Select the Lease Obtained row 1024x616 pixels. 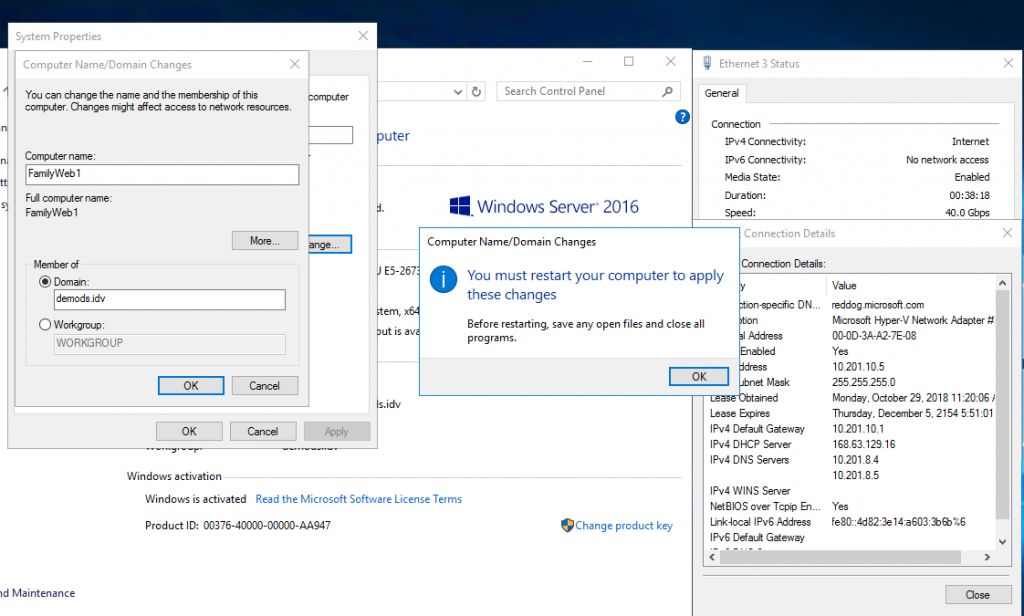pyautogui.click(x=852, y=398)
